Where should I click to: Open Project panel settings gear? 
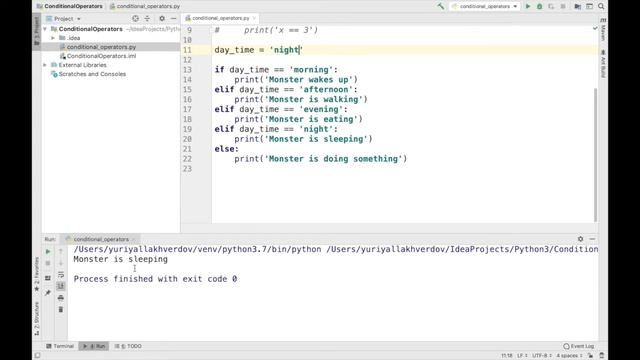pyautogui.click(x=162, y=18)
